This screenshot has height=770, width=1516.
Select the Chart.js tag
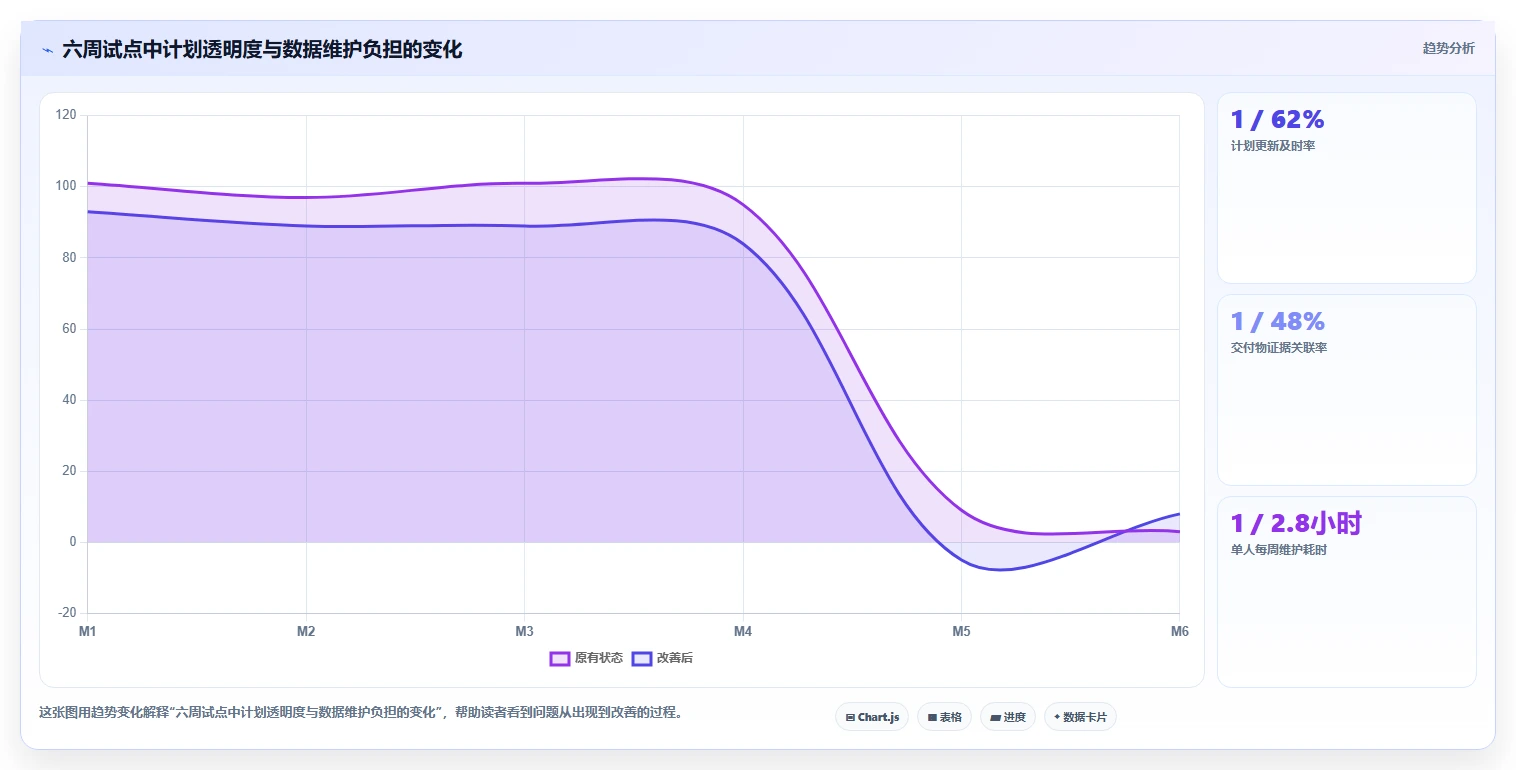pos(872,717)
